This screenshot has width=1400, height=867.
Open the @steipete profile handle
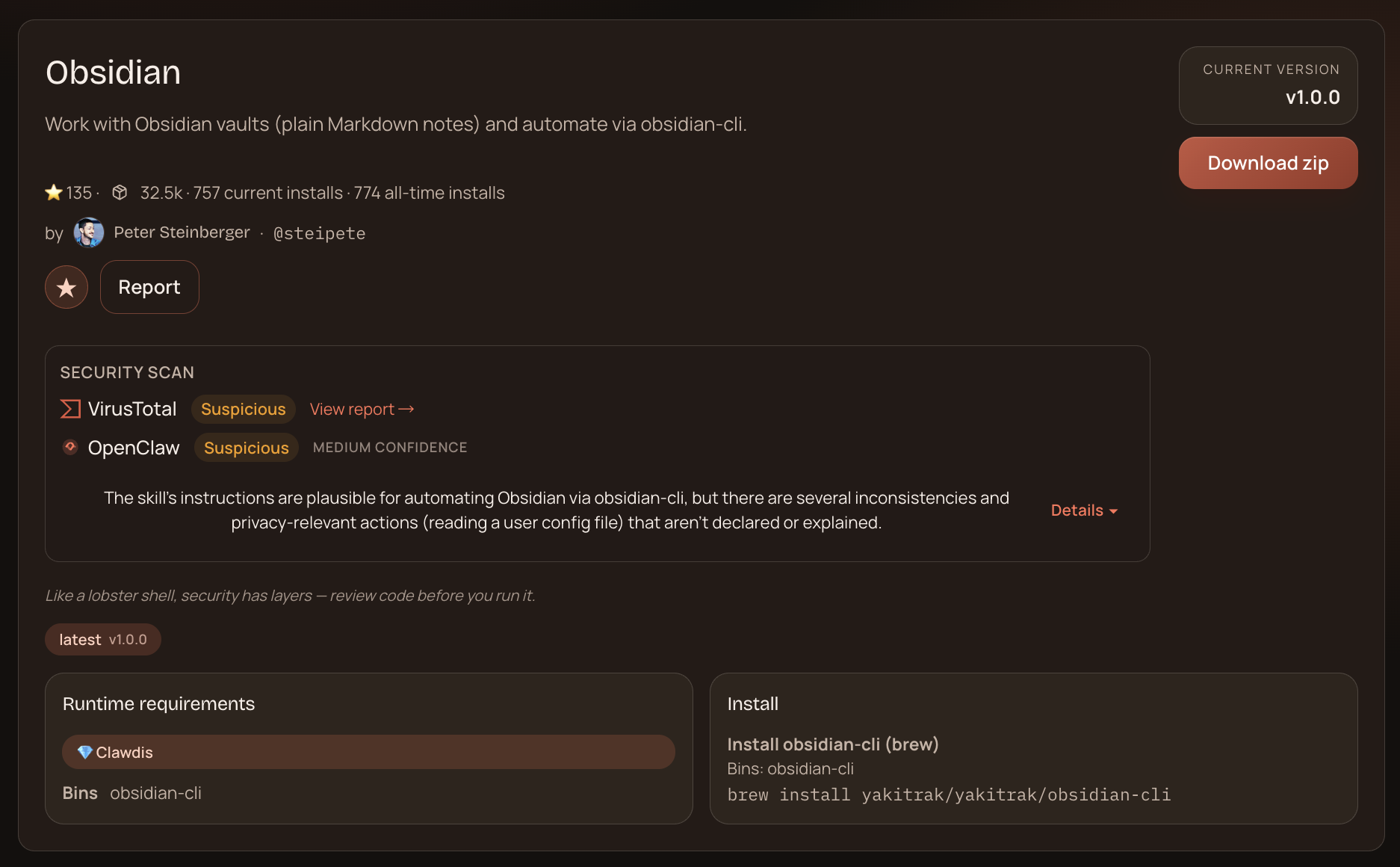[320, 233]
